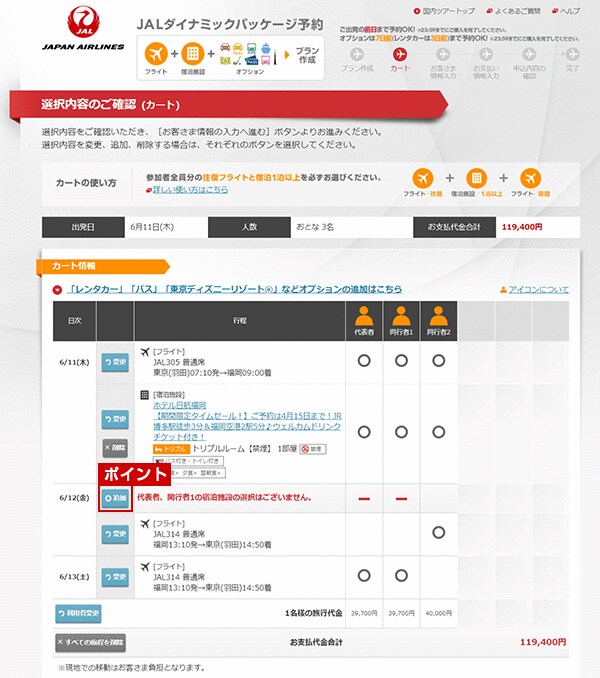Image resolution: width=600 pixels, height=678 pixels.
Task: Click すべての旅程を削除 button
Action: point(90,641)
